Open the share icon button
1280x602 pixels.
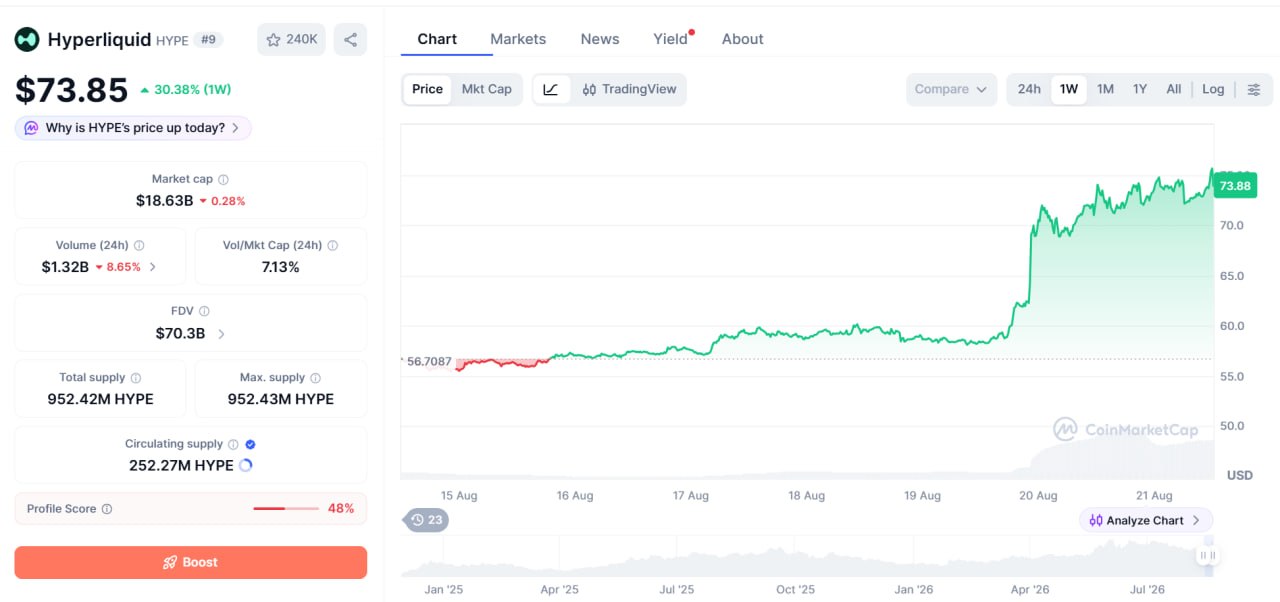[x=350, y=39]
